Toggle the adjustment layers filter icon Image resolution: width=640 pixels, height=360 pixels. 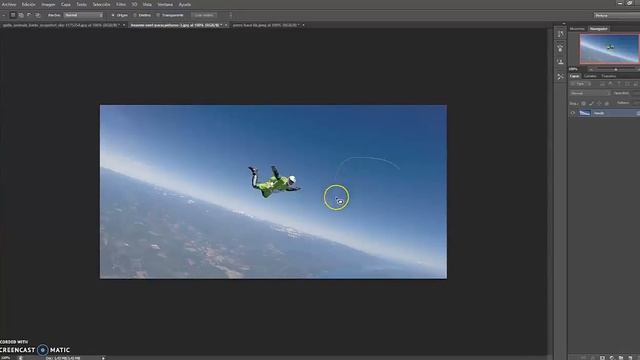coord(611,84)
